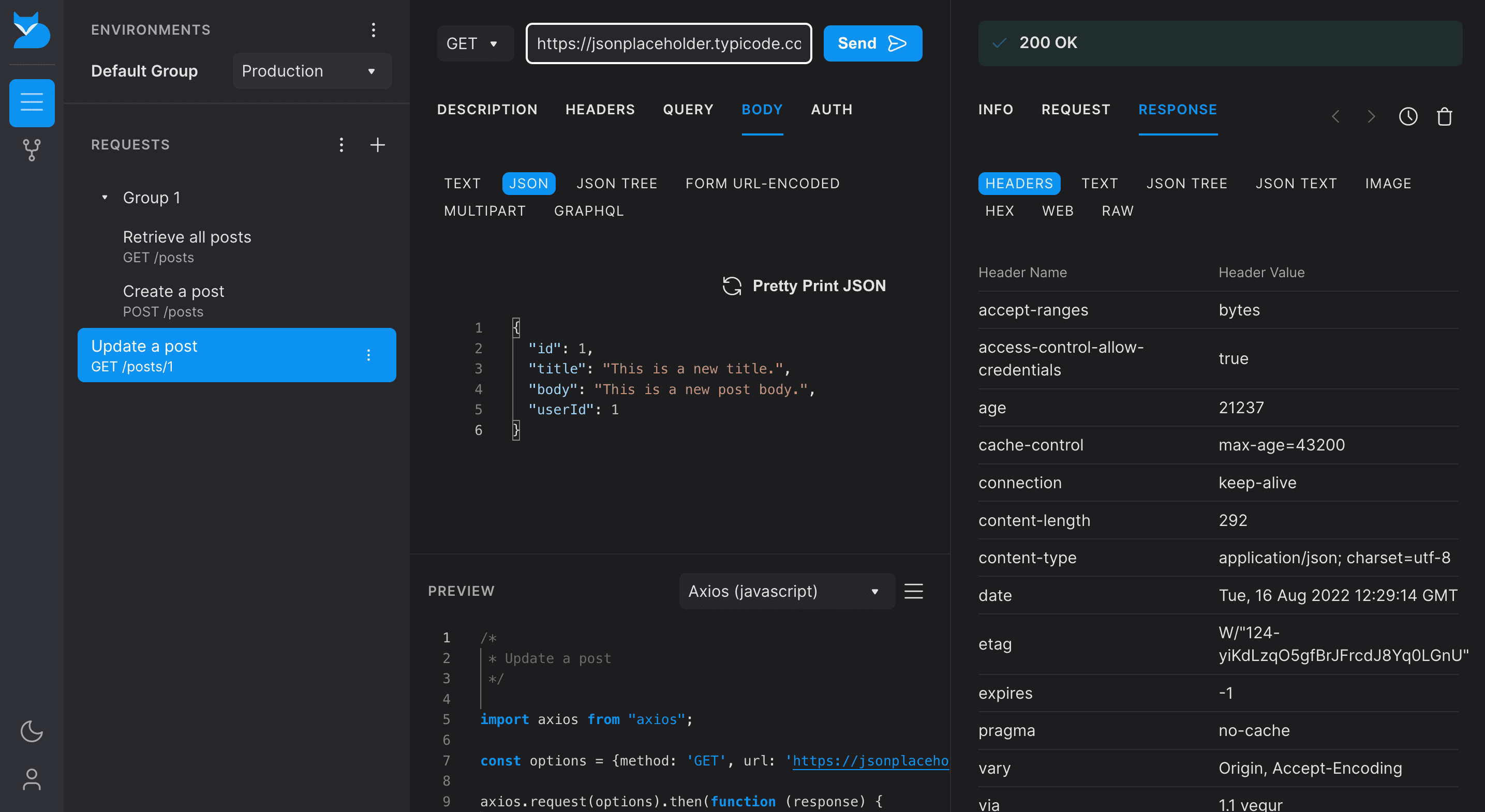Show response Text view

(x=1100, y=183)
